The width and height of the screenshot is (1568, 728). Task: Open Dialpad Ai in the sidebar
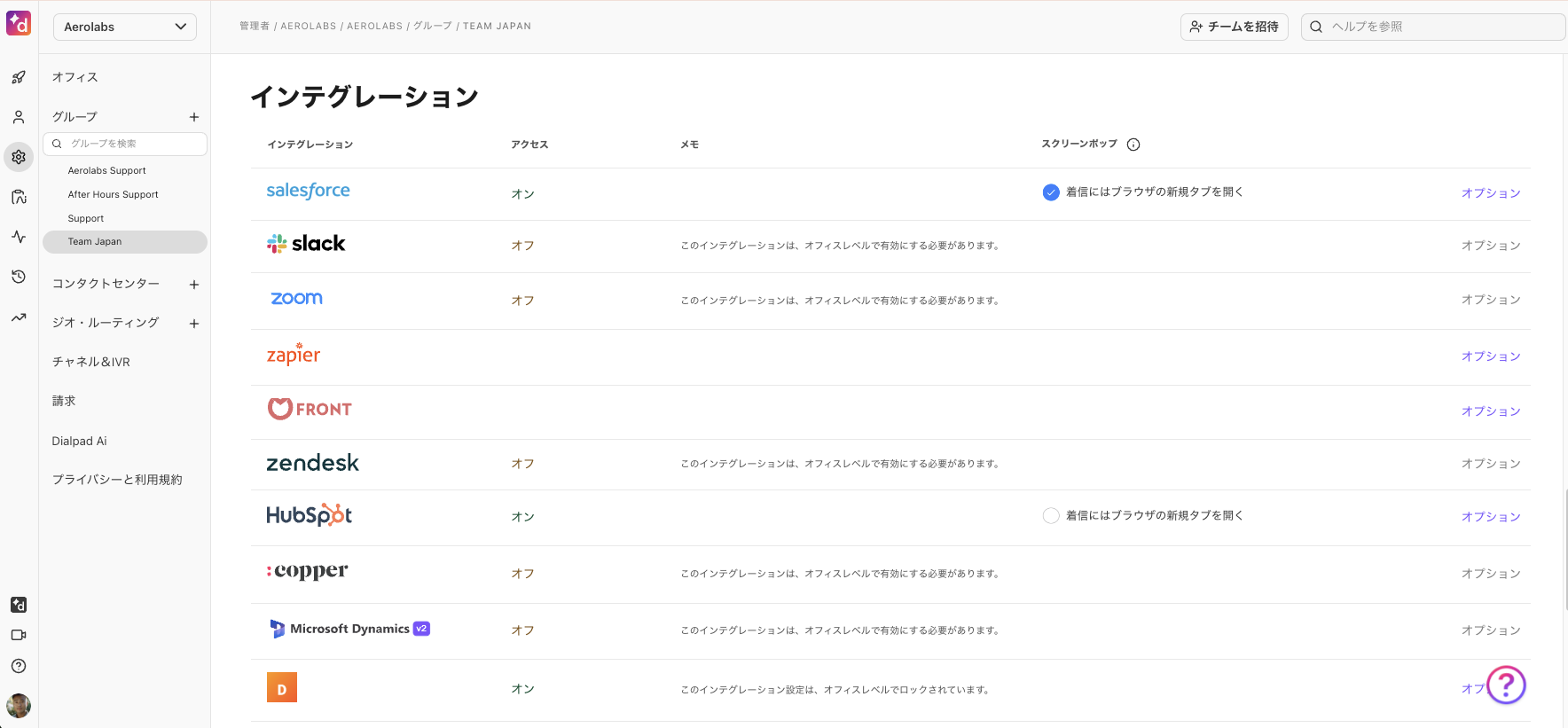(x=79, y=441)
